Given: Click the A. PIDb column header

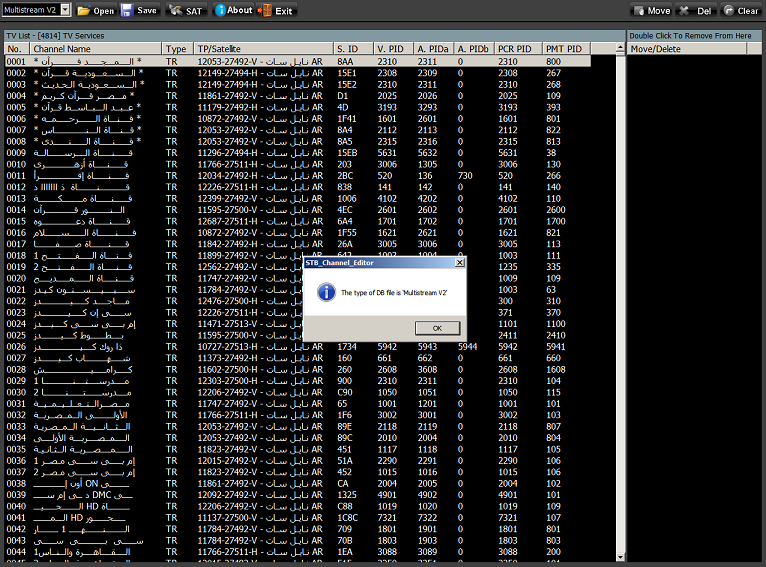Looking at the screenshot, I should (474, 49).
